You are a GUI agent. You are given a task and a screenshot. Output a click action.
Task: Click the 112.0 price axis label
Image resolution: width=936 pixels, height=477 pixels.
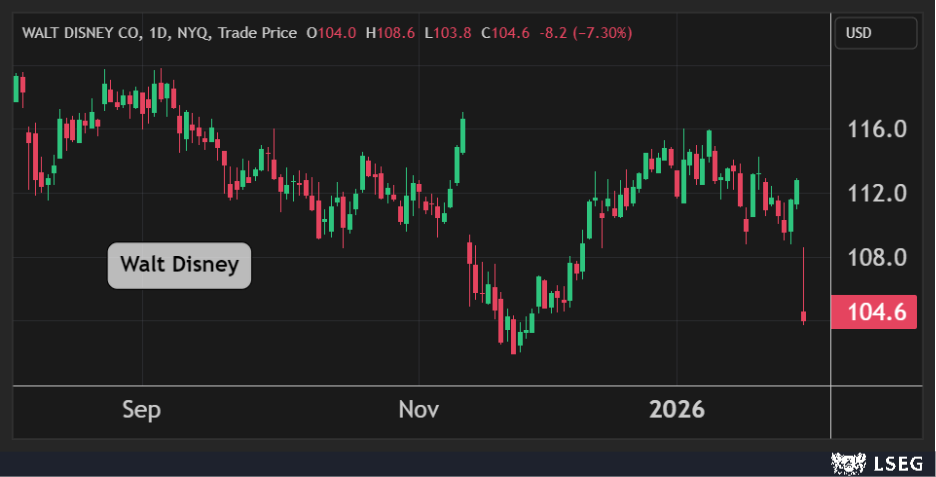[x=876, y=193]
